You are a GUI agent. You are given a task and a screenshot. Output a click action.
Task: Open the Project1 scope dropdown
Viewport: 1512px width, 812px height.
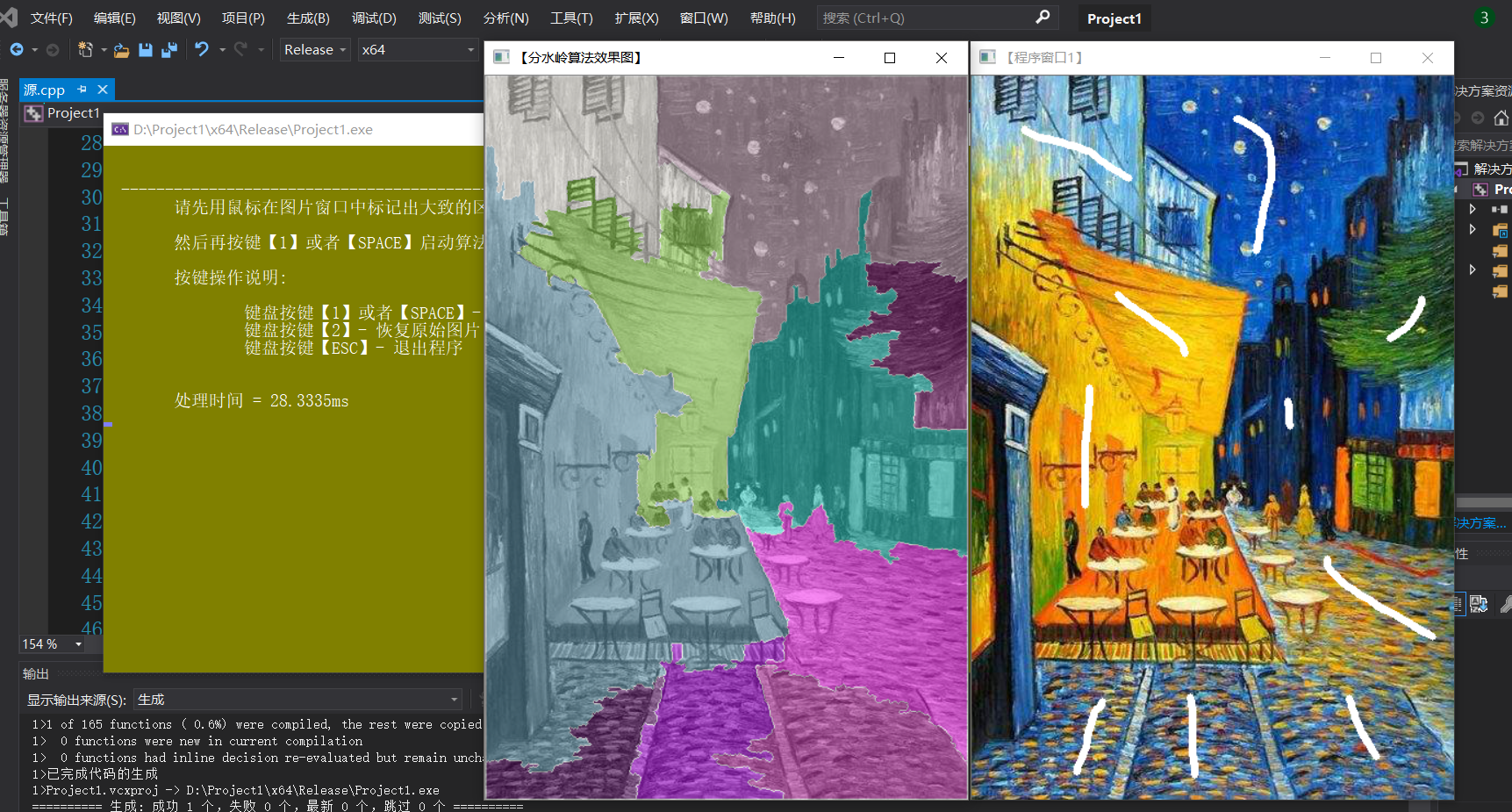(63, 113)
